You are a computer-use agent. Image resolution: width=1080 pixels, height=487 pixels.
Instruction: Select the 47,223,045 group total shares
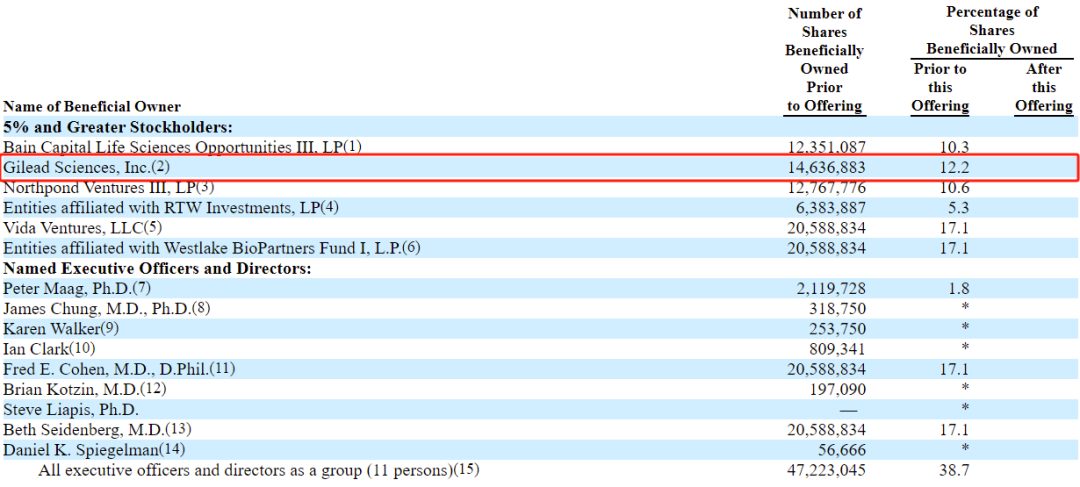827,470
